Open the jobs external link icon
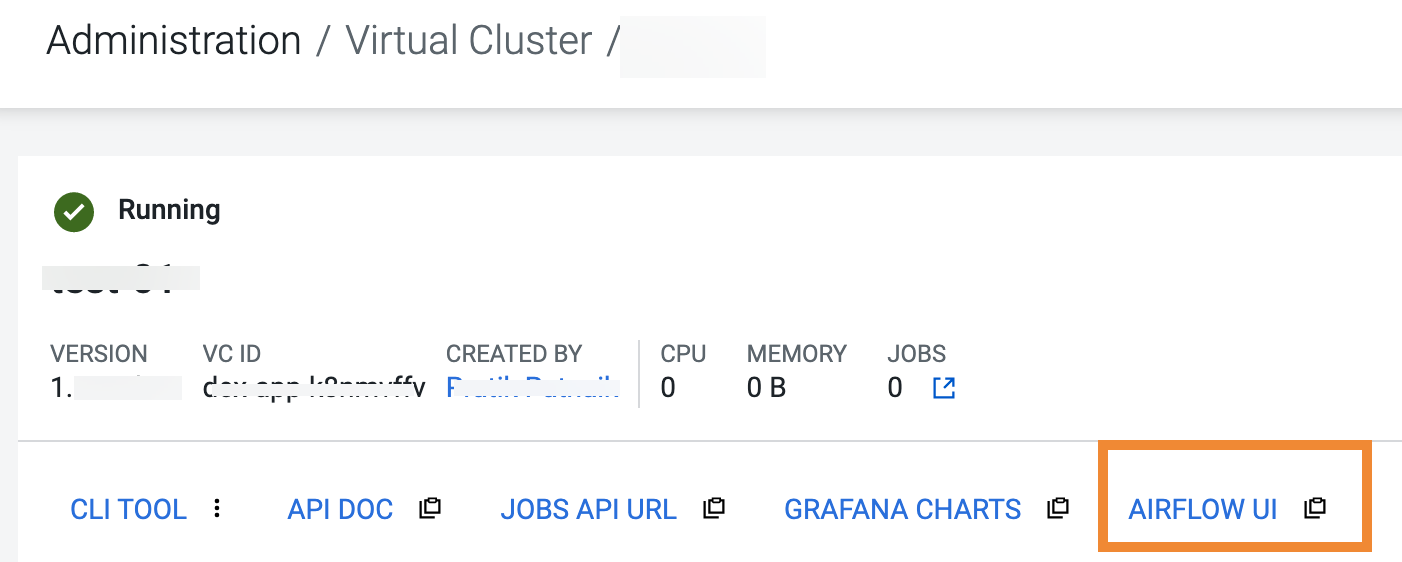This screenshot has height=562, width=1402. pyautogui.click(x=943, y=388)
